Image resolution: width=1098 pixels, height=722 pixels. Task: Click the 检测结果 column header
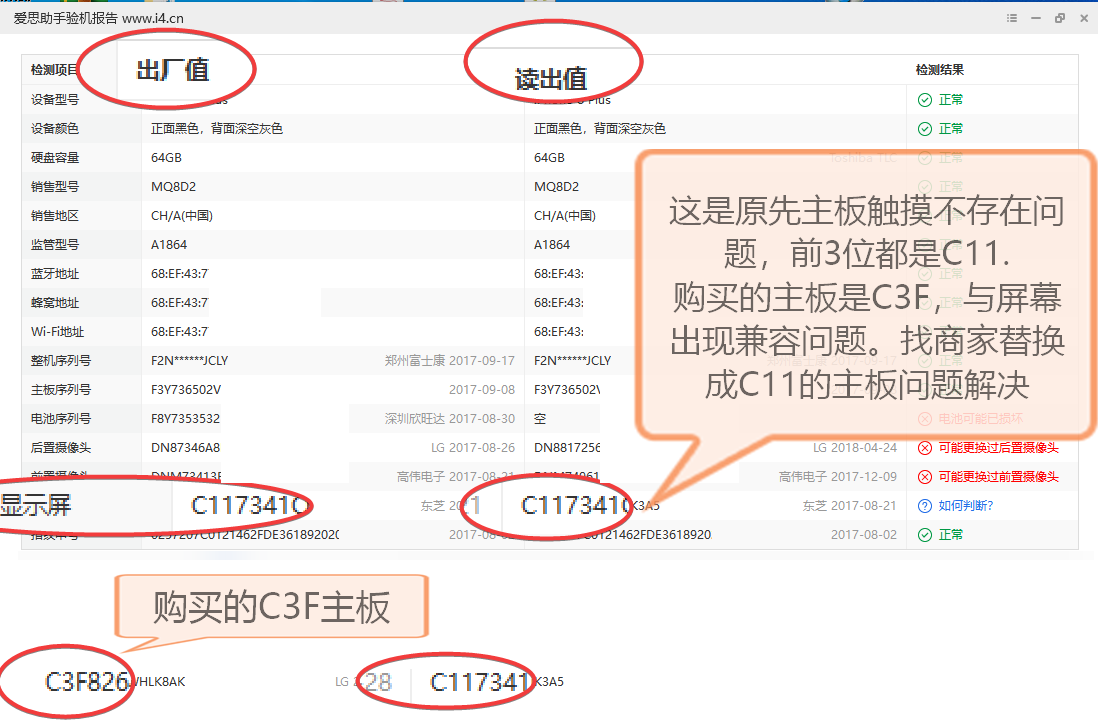[939, 70]
